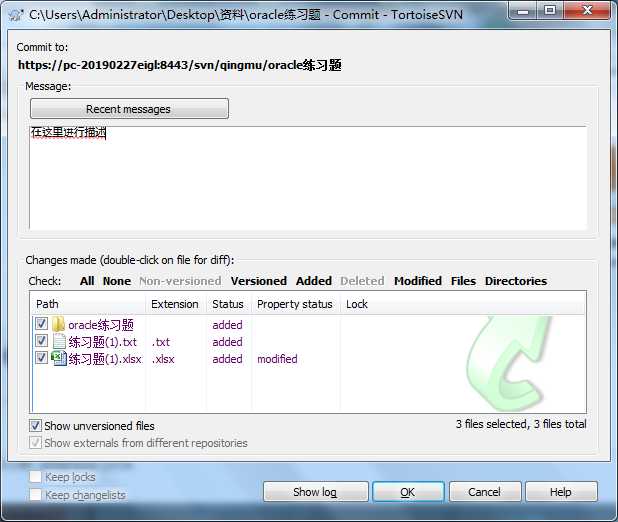This screenshot has width=618, height=522.
Task: Sort by the Status column header
Action: tap(229, 304)
